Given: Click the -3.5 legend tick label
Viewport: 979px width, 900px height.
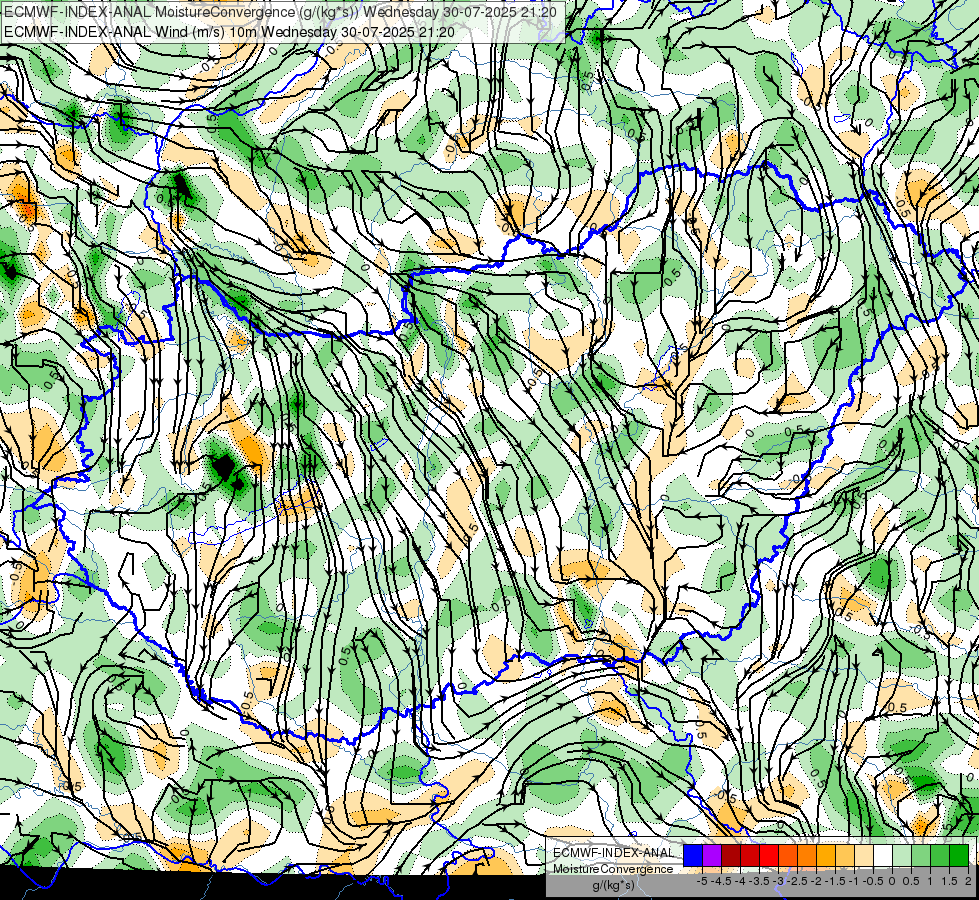Looking at the screenshot, I should (x=760, y=881).
